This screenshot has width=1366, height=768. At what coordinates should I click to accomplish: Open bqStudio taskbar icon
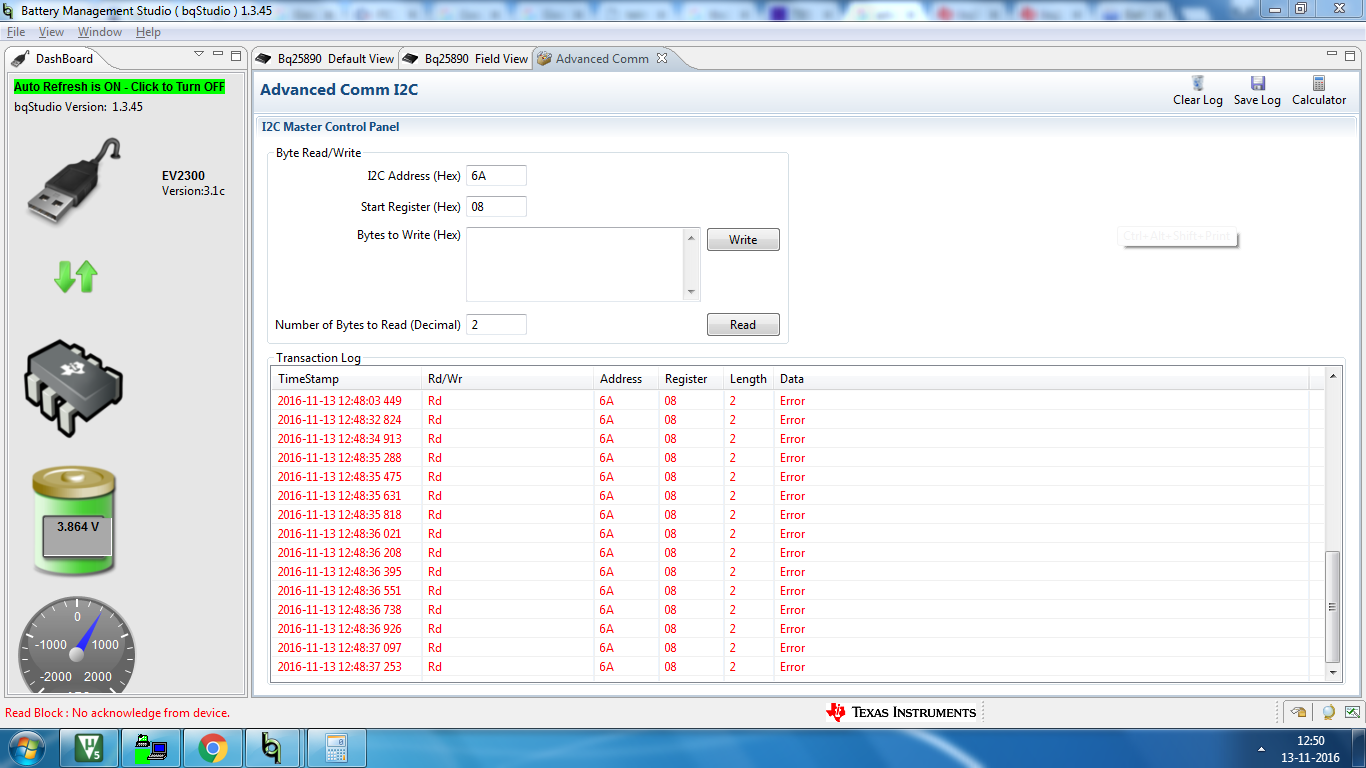point(272,748)
